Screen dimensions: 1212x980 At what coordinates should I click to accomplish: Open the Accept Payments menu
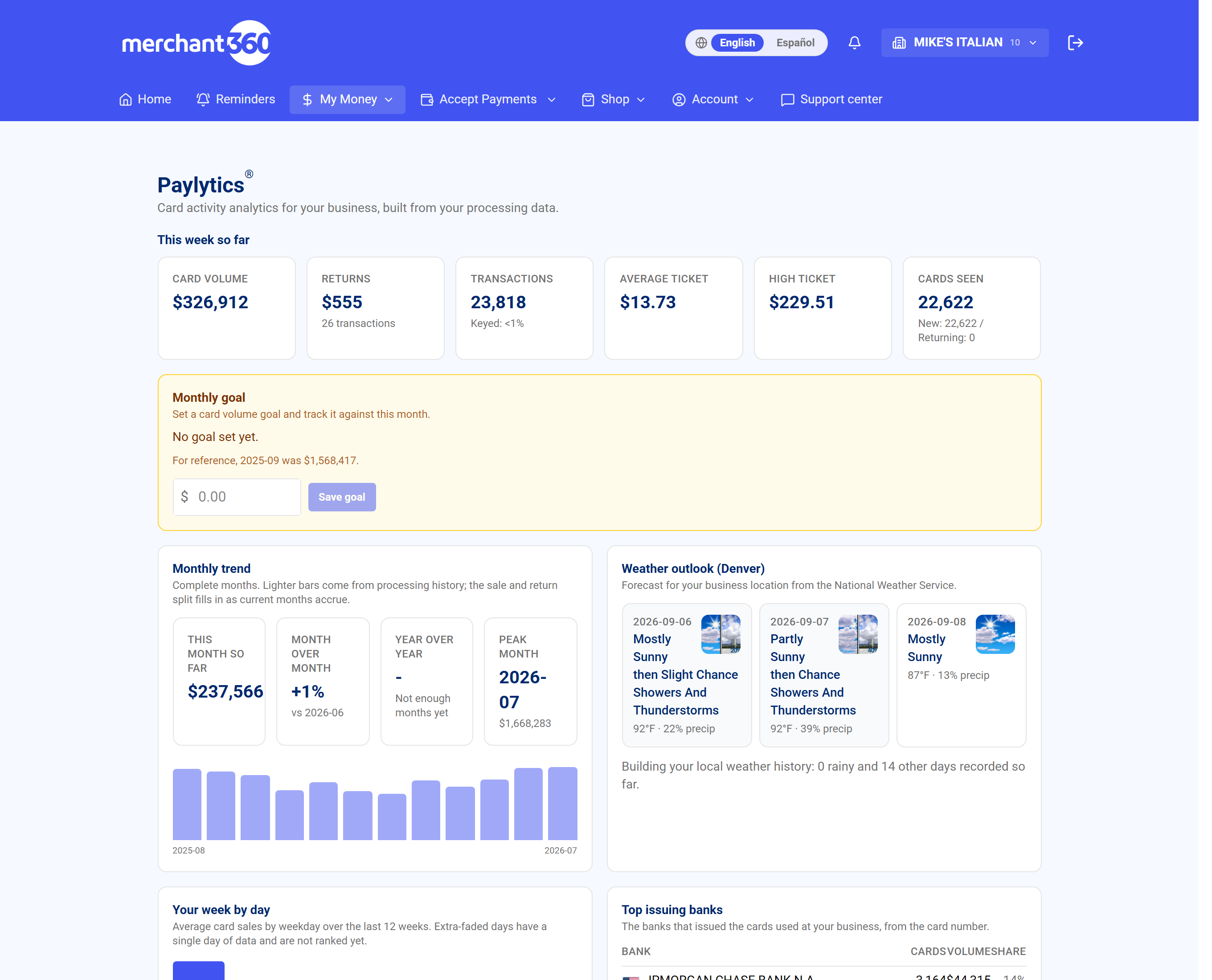point(488,100)
